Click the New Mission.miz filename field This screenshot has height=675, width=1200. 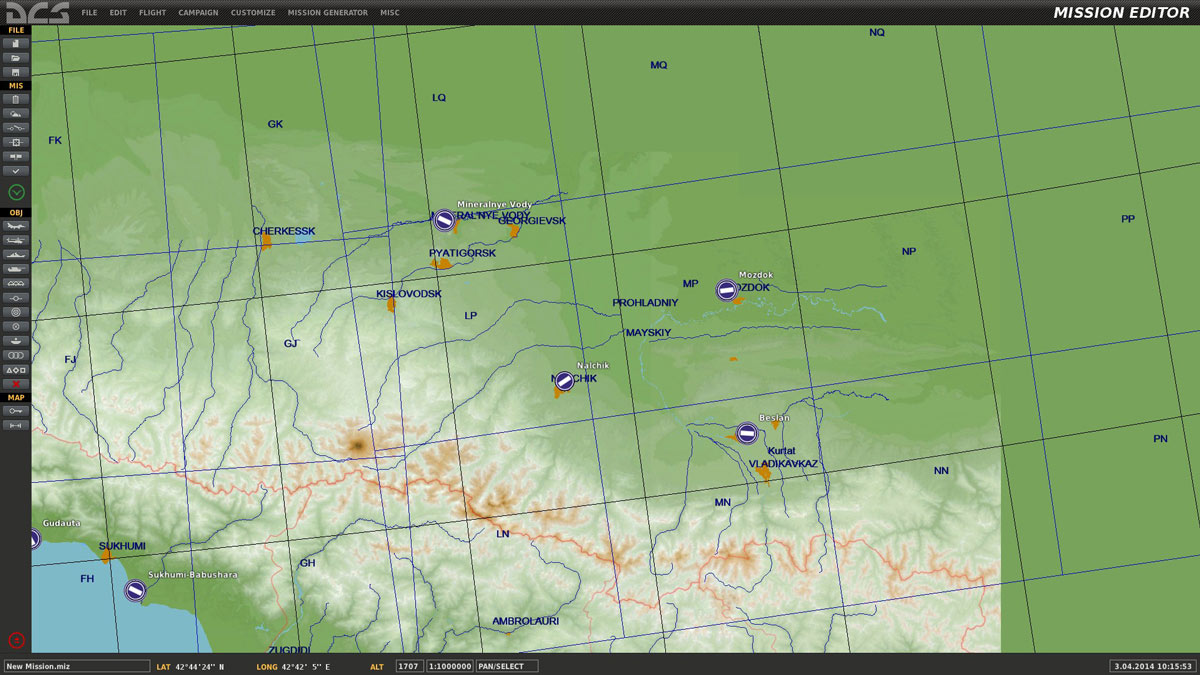click(76, 666)
